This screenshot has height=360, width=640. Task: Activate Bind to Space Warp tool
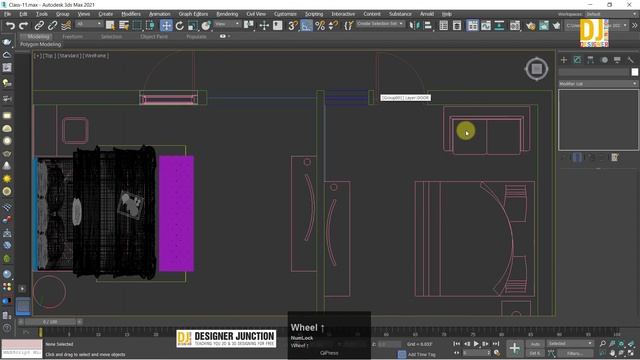coord(66,26)
